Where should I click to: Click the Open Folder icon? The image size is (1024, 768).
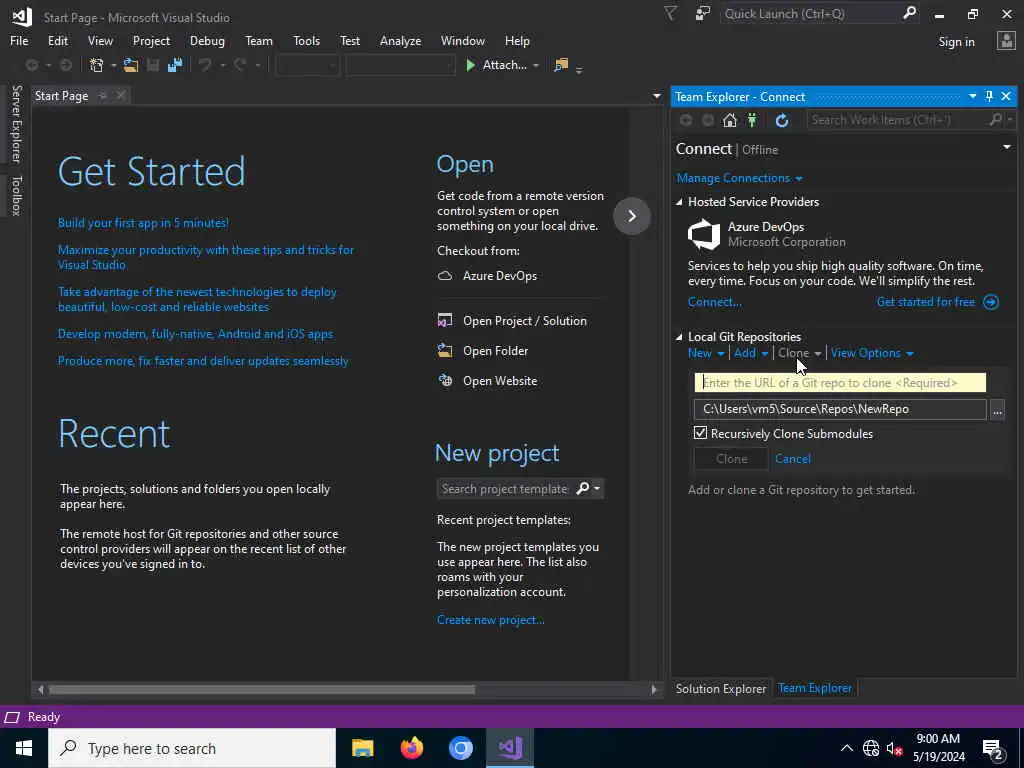(445, 351)
